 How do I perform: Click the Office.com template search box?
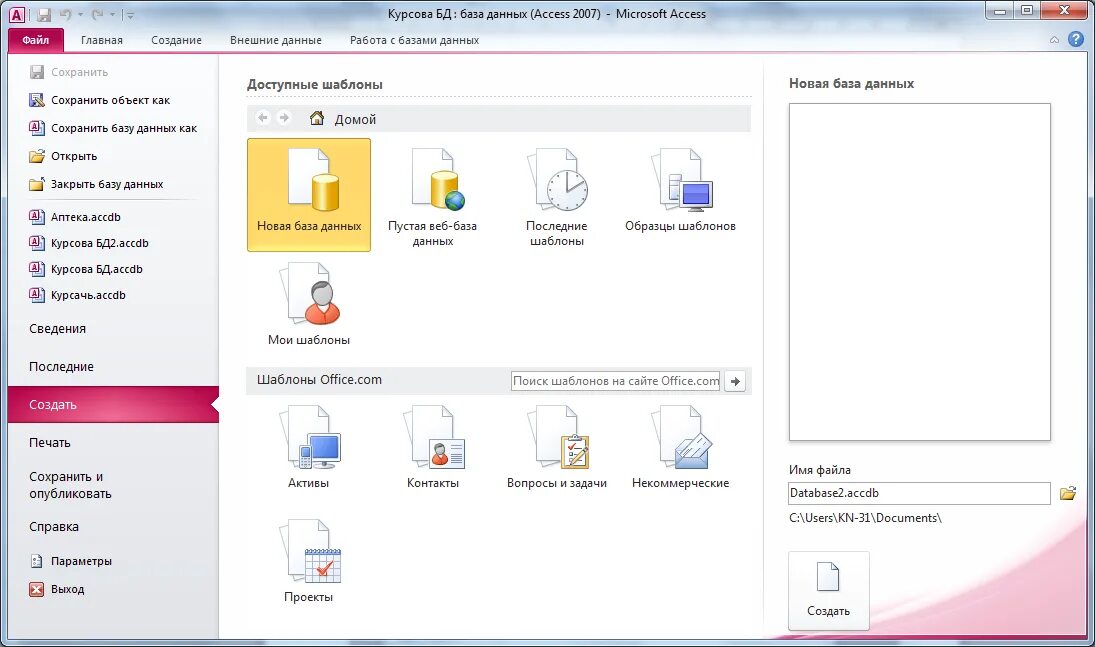[x=616, y=381]
